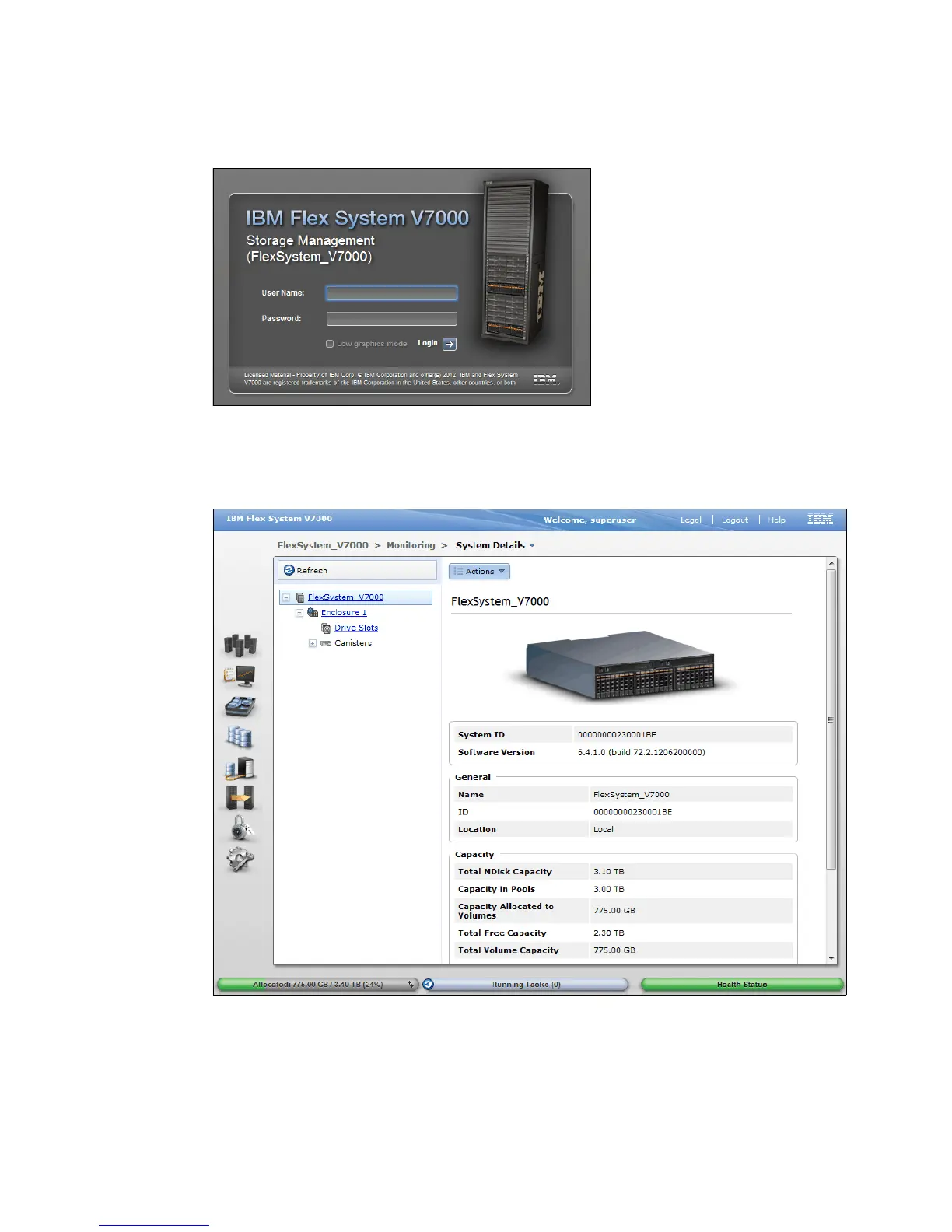952x1232 pixels.
Task: Click the Total MDisk Capacity value 3.10 TB
Action: coord(608,872)
